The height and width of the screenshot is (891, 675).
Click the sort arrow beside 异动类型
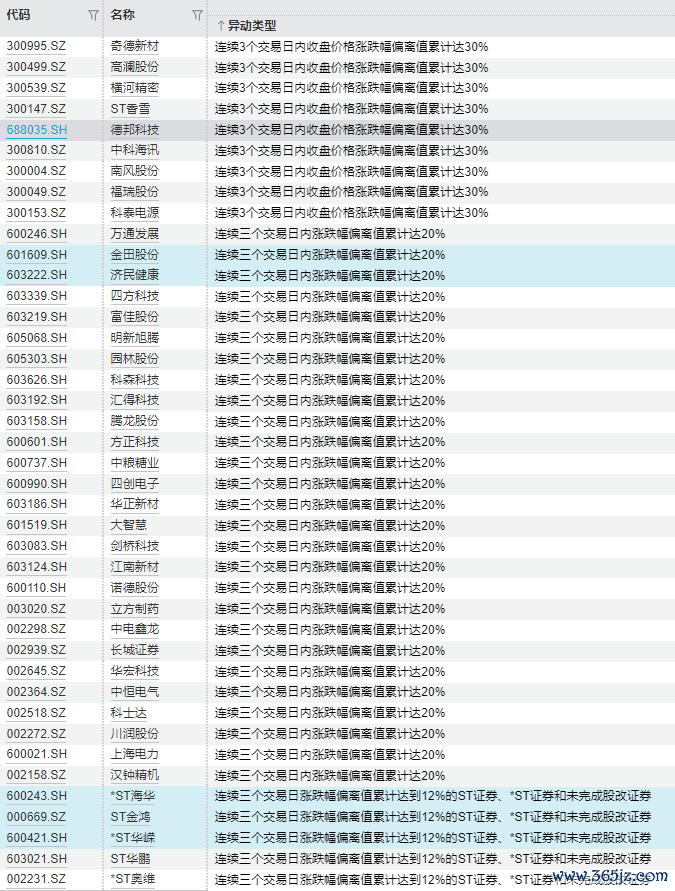tap(220, 25)
